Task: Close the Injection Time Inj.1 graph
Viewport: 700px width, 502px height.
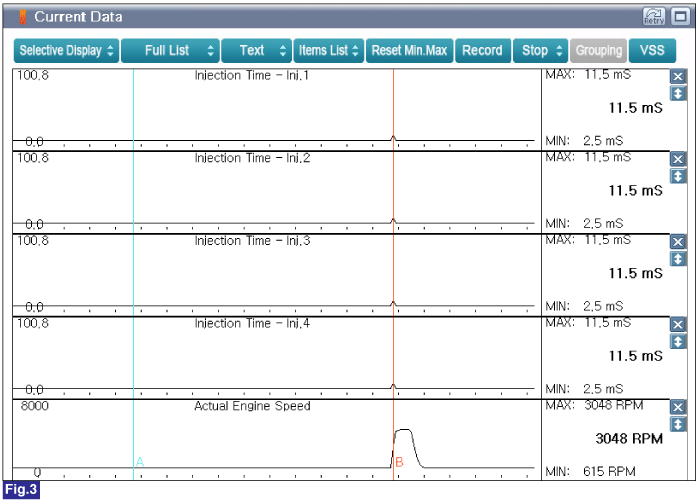Action: (678, 76)
